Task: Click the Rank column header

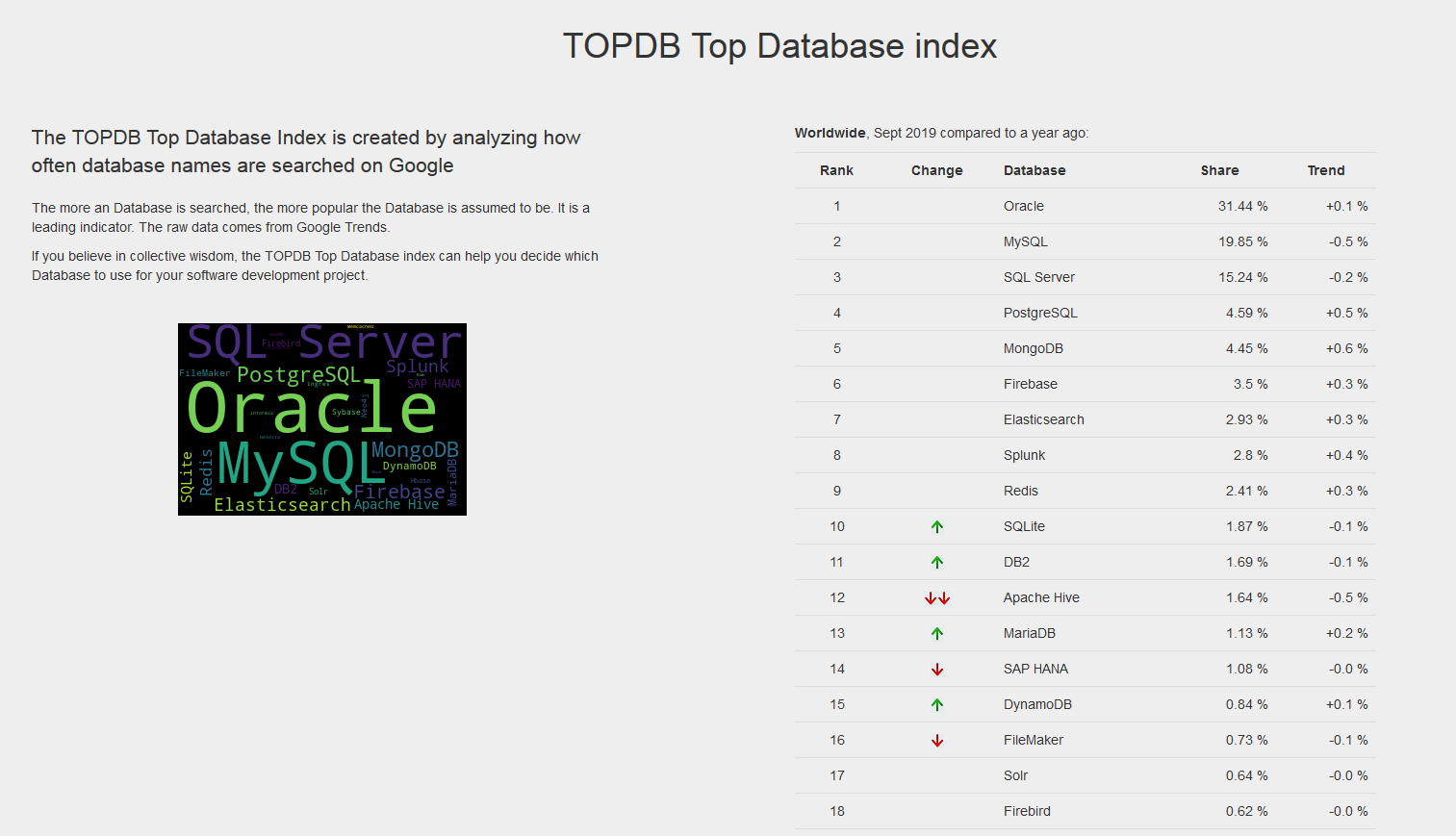Action: [x=836, y=170]
